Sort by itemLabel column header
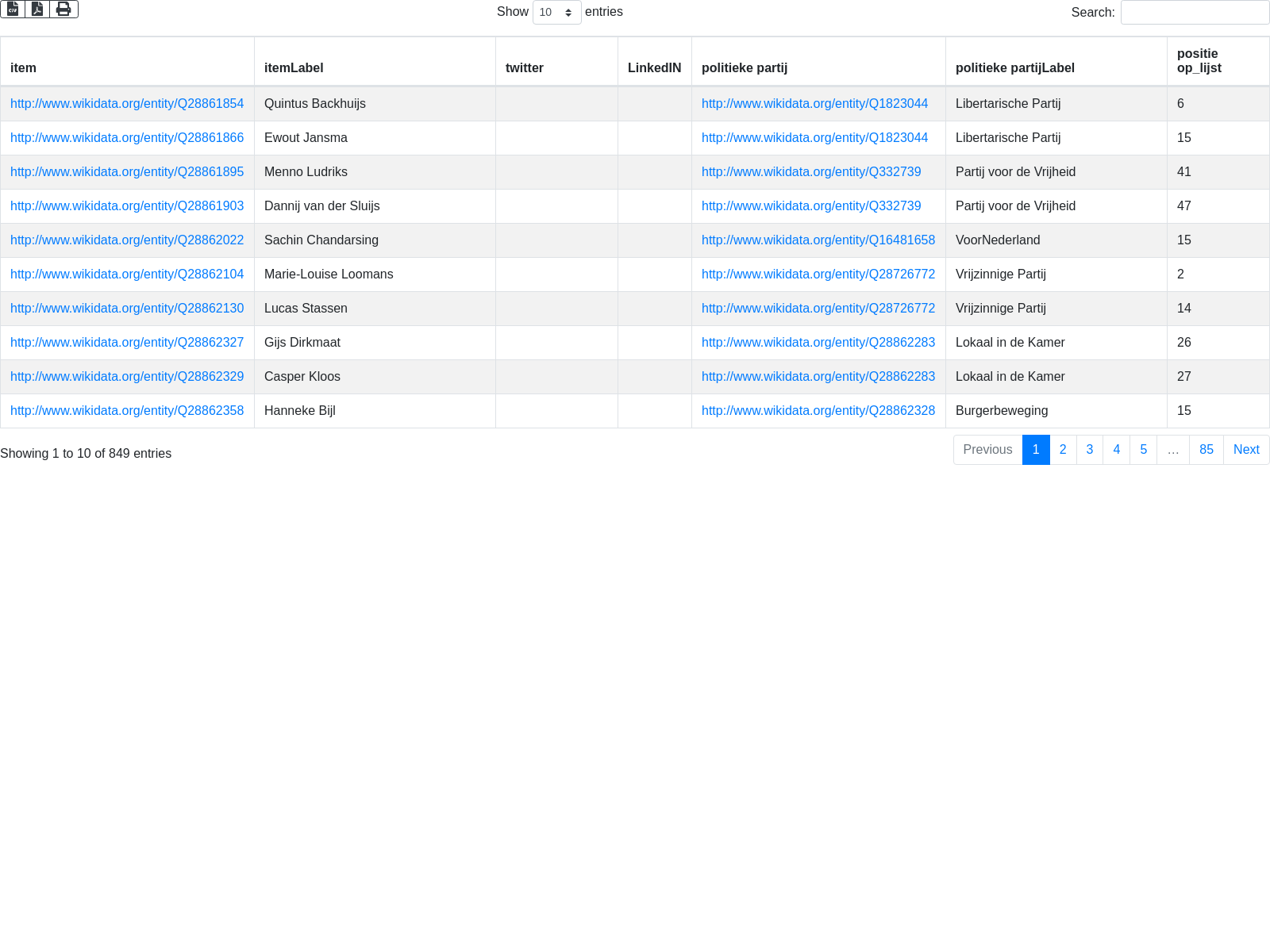The image size is (1270, 952). tap(375, 61)
